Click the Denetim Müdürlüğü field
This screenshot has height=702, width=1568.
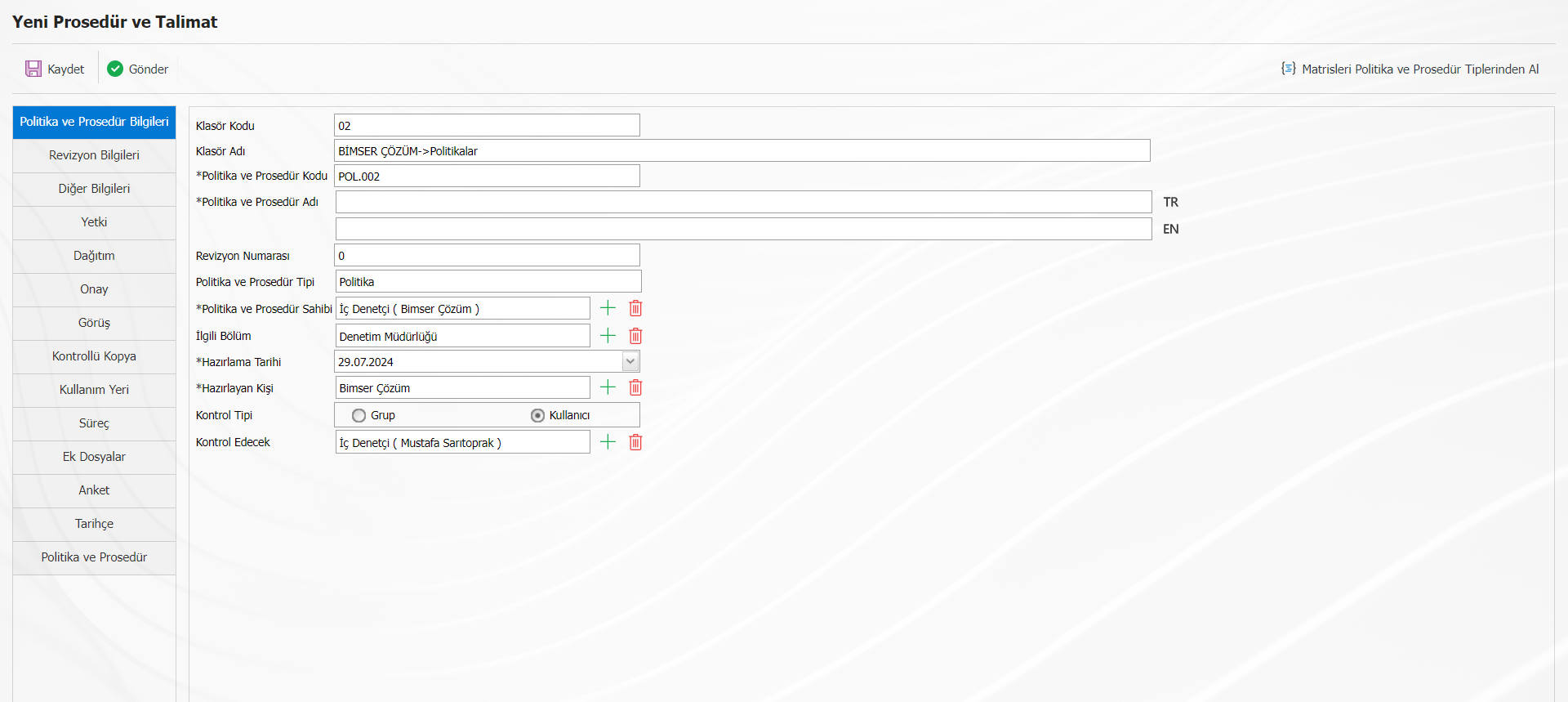click(462, 336)
